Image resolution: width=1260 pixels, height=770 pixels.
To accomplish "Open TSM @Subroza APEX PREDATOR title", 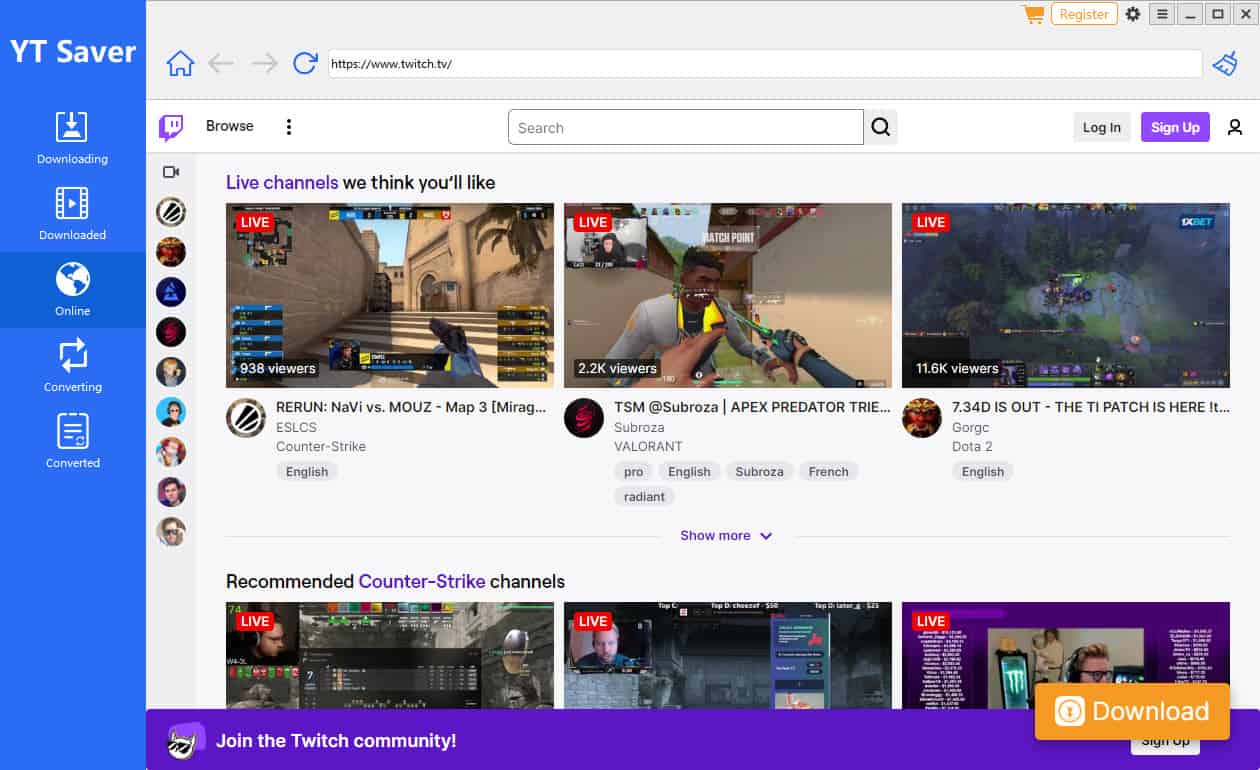I will point(752,407).
